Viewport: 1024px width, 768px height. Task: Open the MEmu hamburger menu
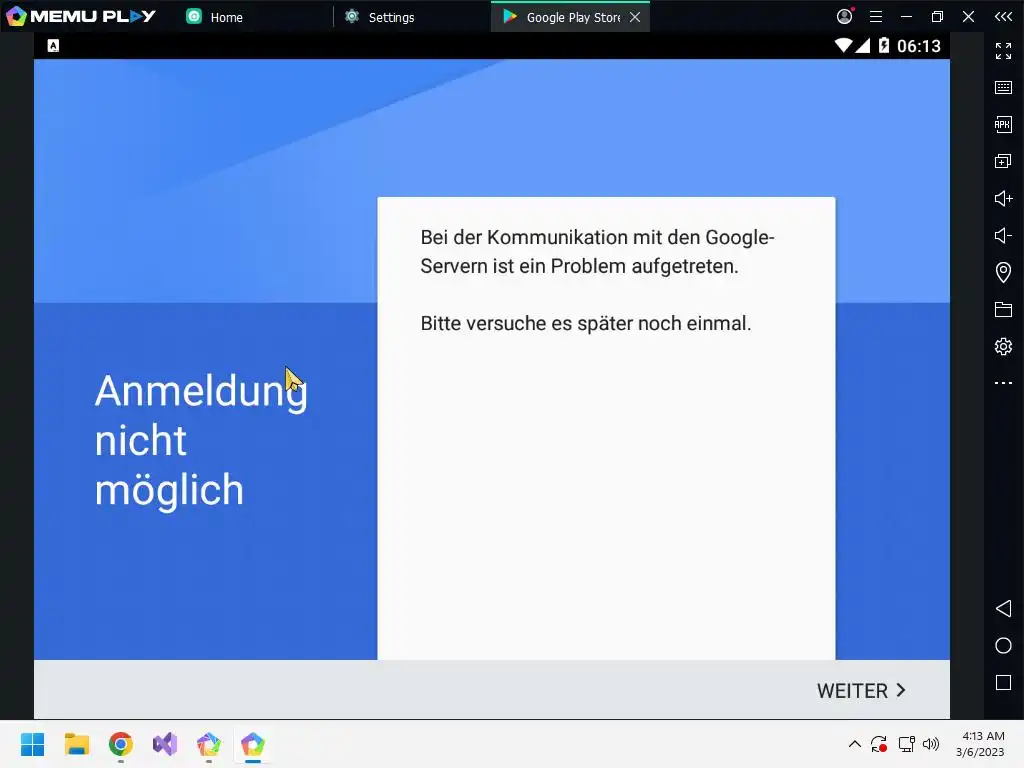point(876,17)
